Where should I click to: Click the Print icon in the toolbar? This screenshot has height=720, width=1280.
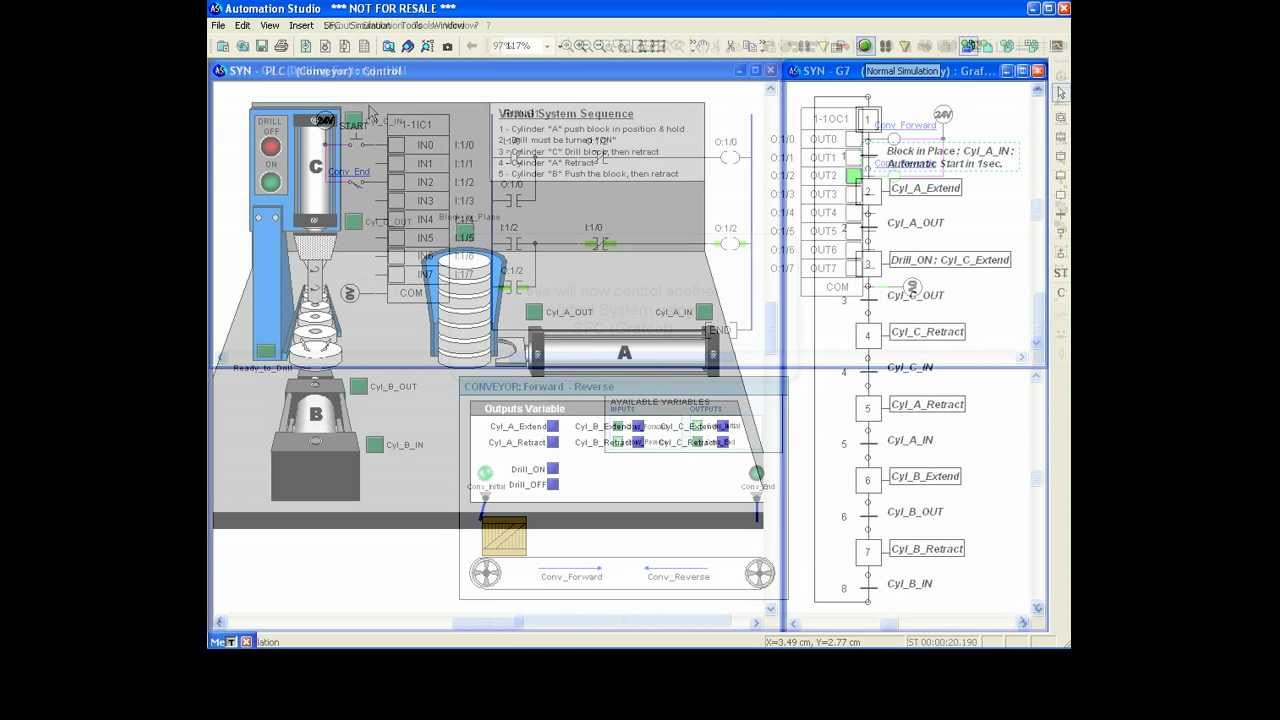click(x=281, y=46)
